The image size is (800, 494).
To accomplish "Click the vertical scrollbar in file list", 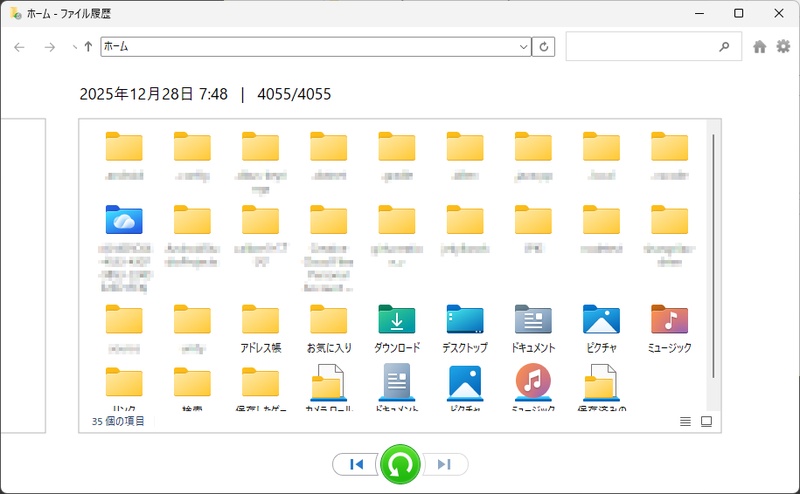I will [x=713, y=250].
